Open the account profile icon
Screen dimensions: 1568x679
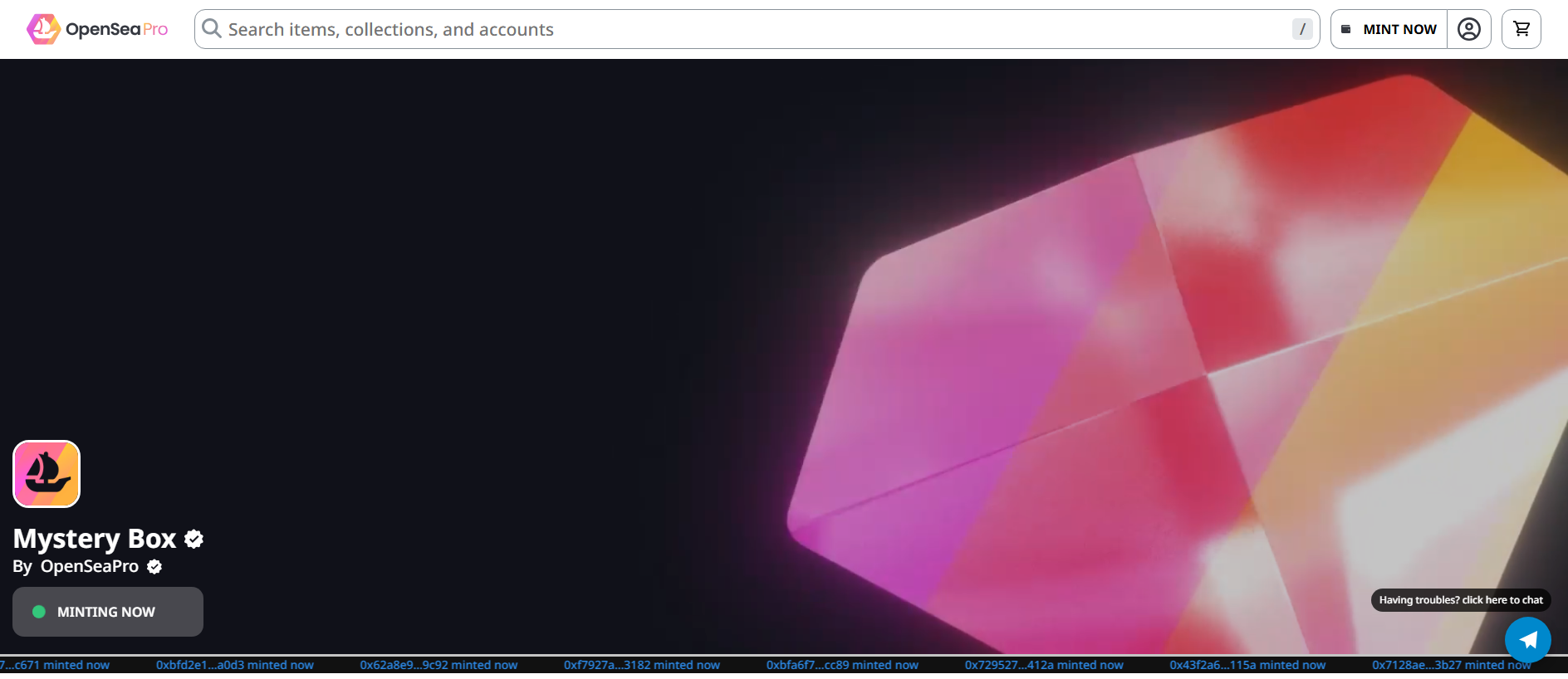click(1469, 29)
